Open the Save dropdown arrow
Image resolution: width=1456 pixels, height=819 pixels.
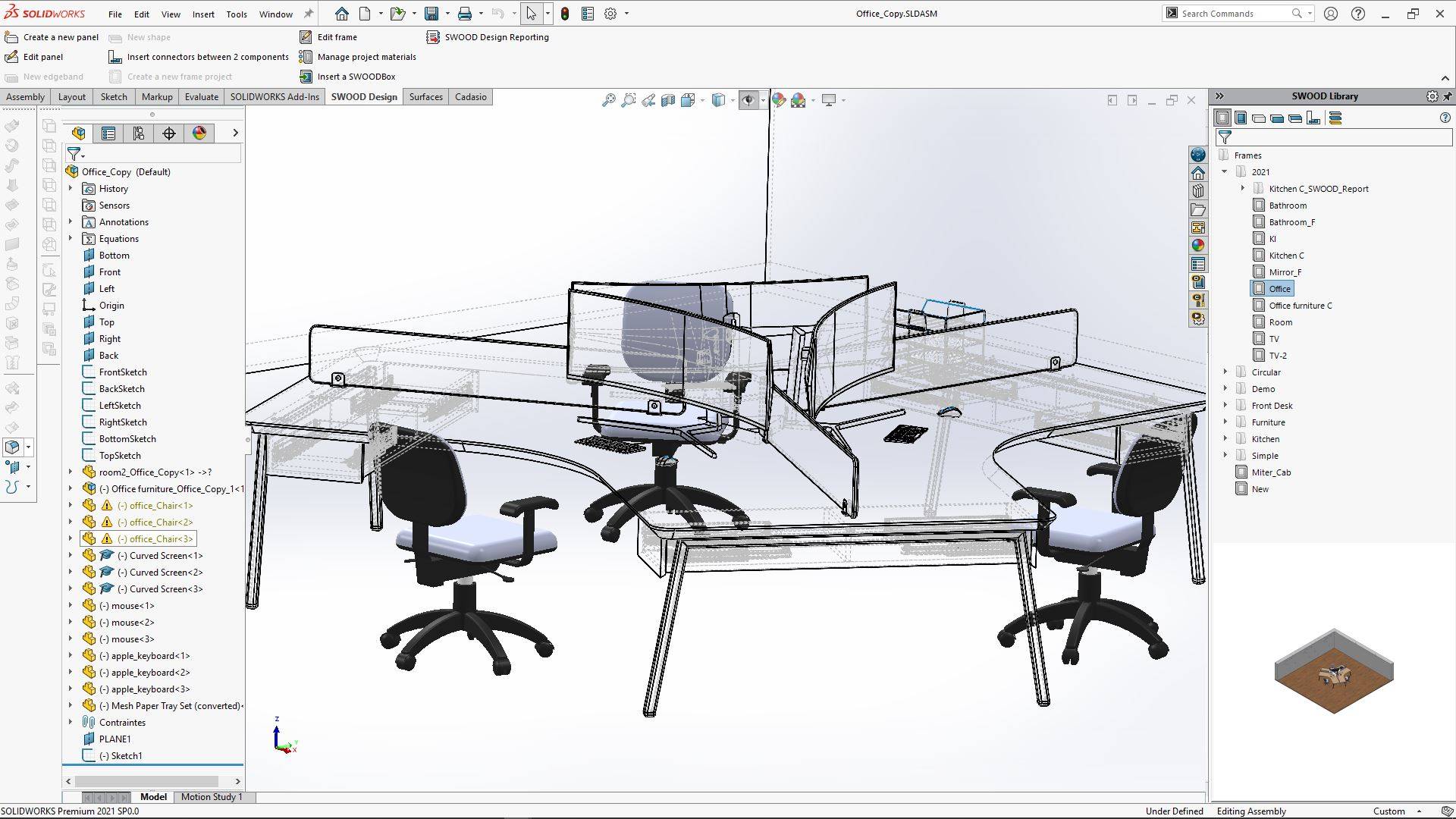coord(447,14)
